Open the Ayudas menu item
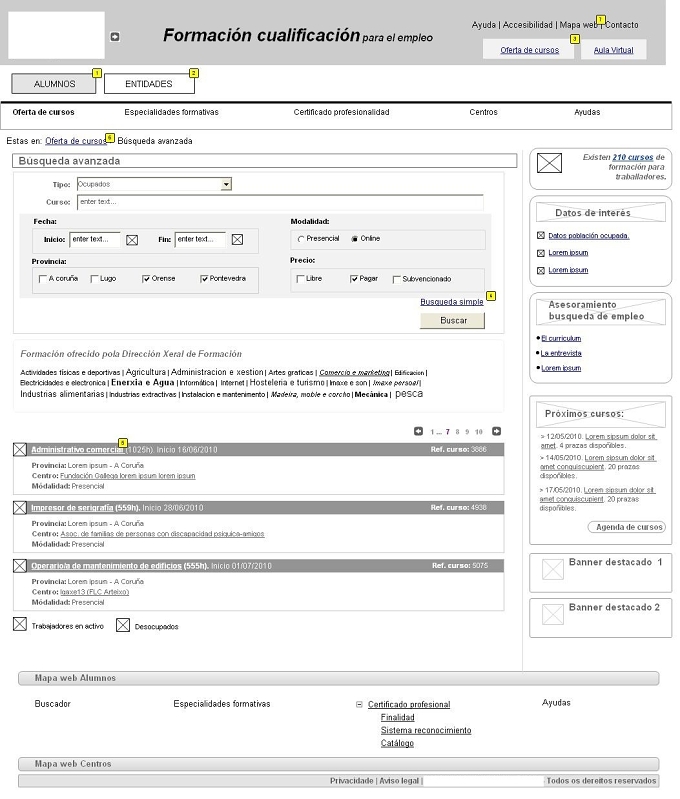The height and width of the screenshot is (799, 680). point(587,112)
